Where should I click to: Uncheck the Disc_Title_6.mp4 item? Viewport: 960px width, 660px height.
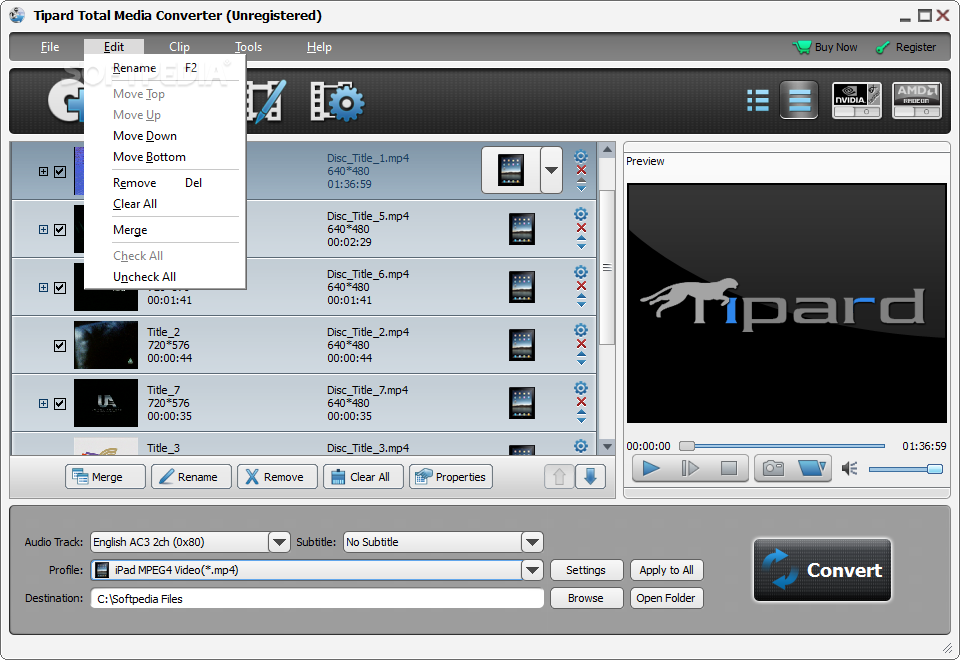60,288
